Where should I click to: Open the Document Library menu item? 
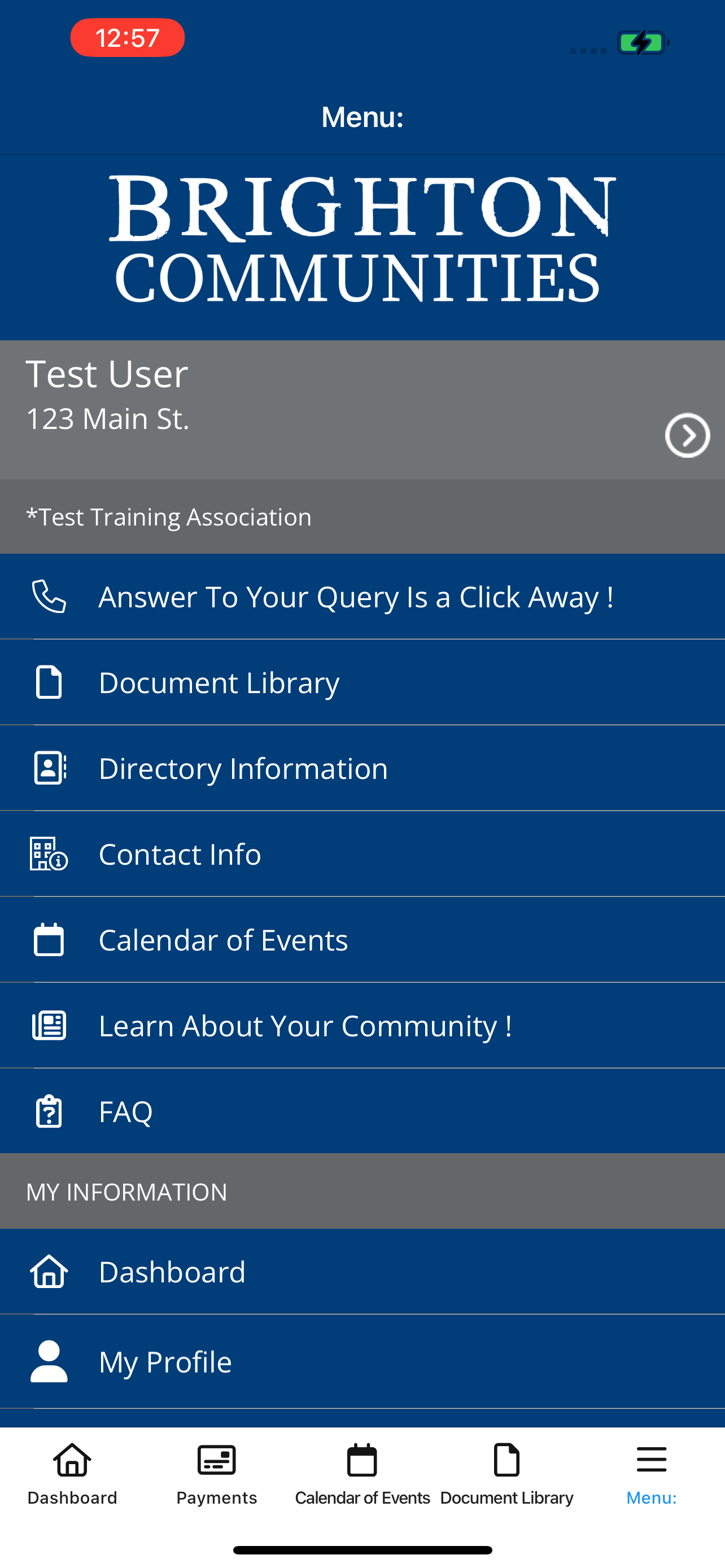coord(362,682)
